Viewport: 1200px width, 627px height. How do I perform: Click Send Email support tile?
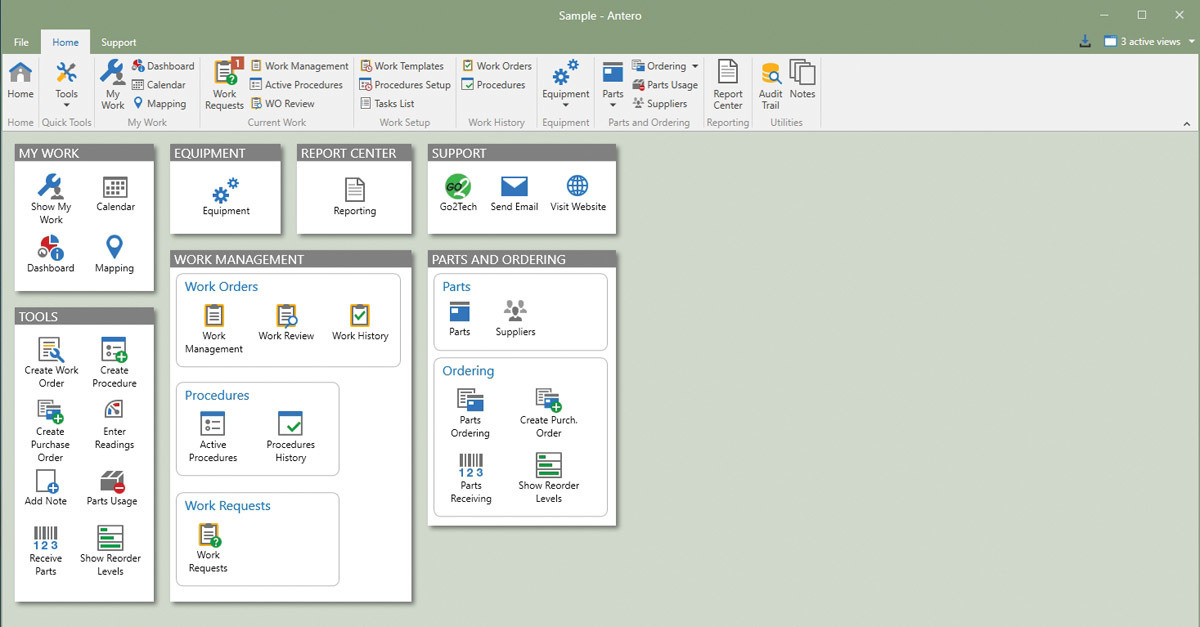514,193
